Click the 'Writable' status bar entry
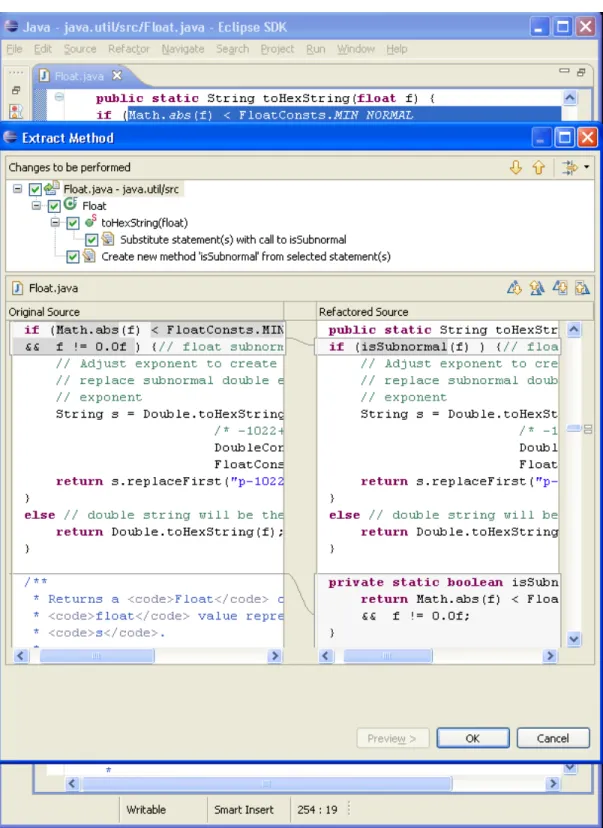The width and height of the screenshot is (603, 828). (146, 810)
